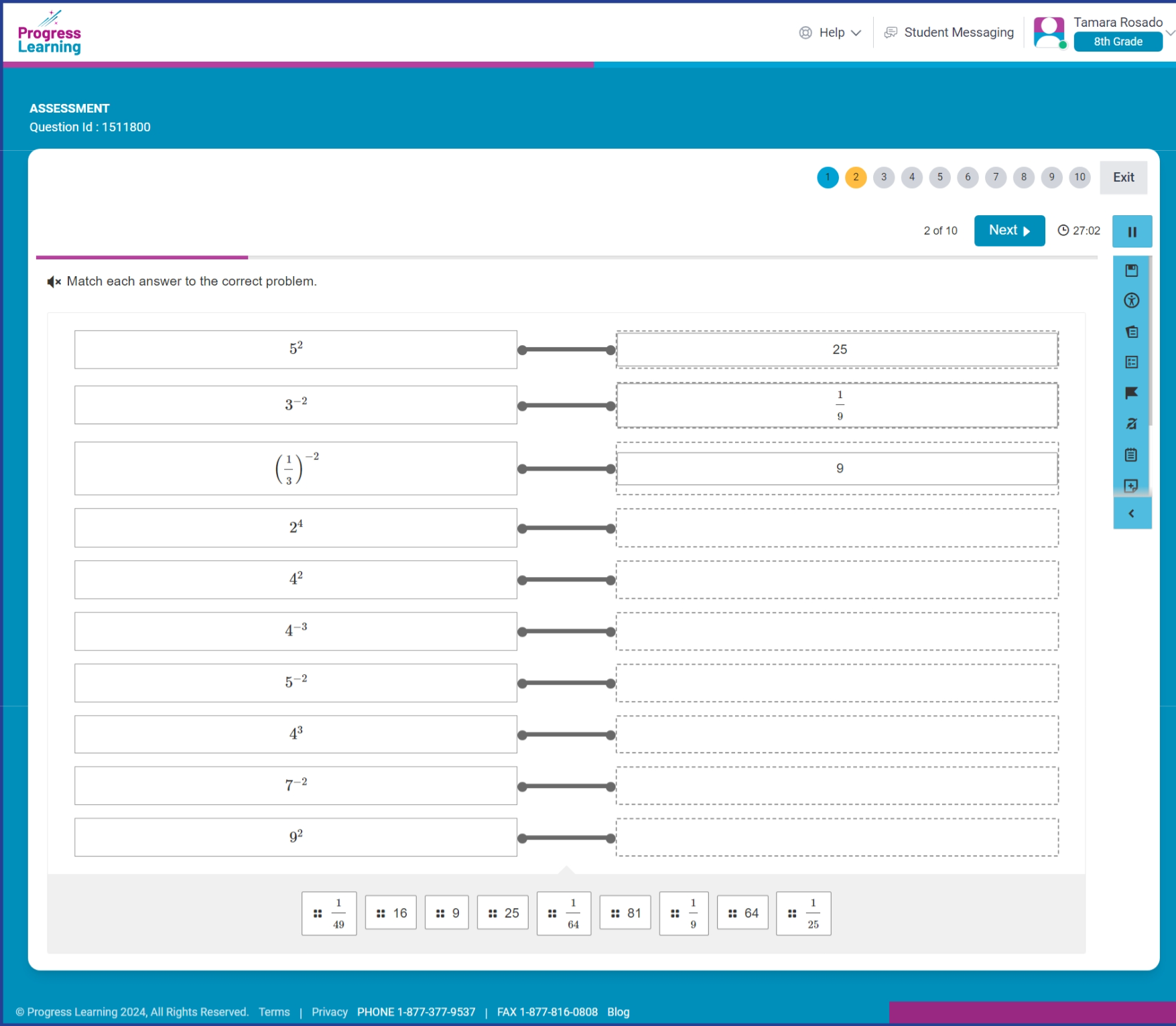
Task: Click the empty answer slot for 4³
Action: coord(837,734)
